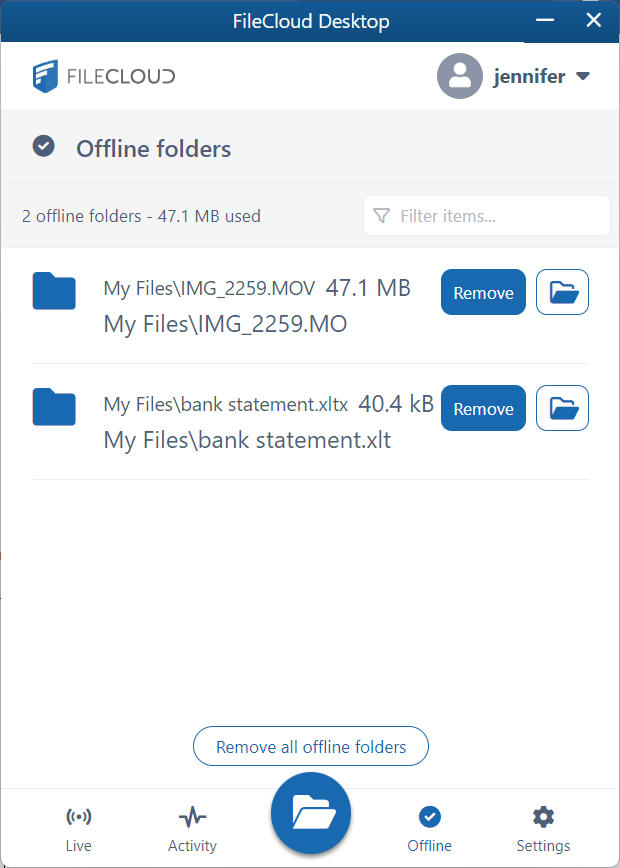
Task: Expand the jennifer account dropdown arrow
Action: click(x=584, y=76)
